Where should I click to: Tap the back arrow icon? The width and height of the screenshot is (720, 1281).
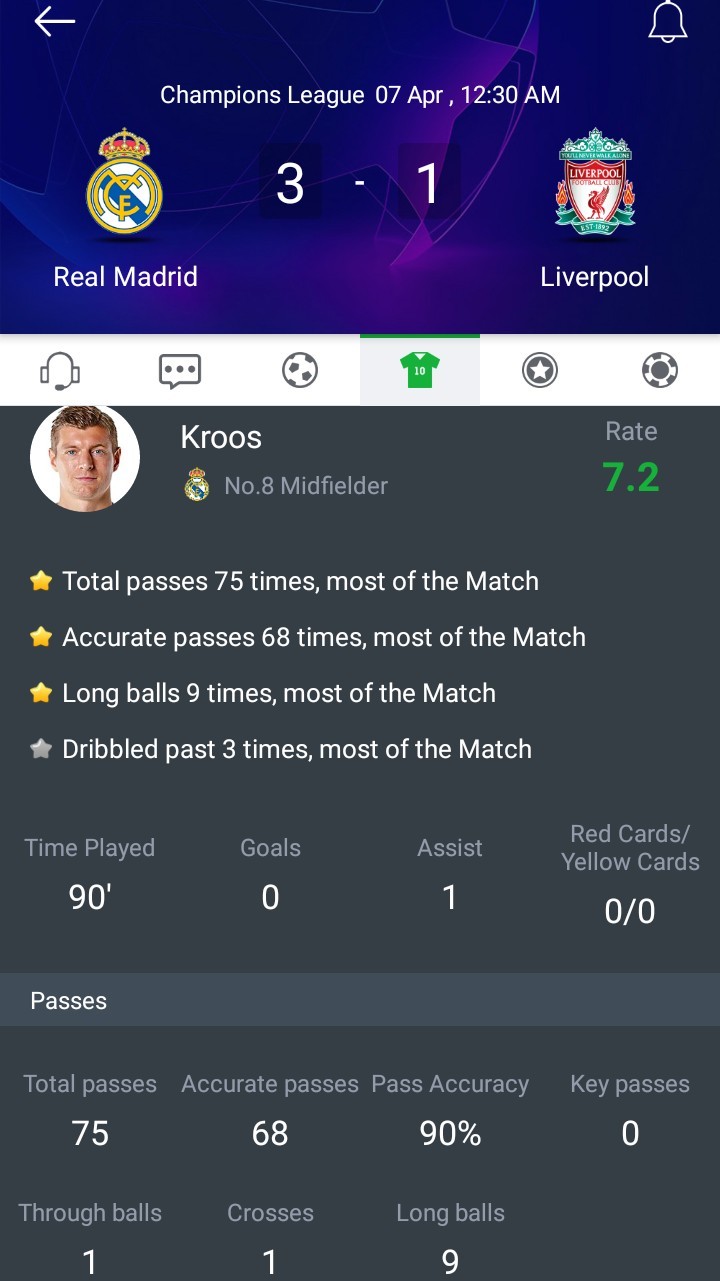54,22
